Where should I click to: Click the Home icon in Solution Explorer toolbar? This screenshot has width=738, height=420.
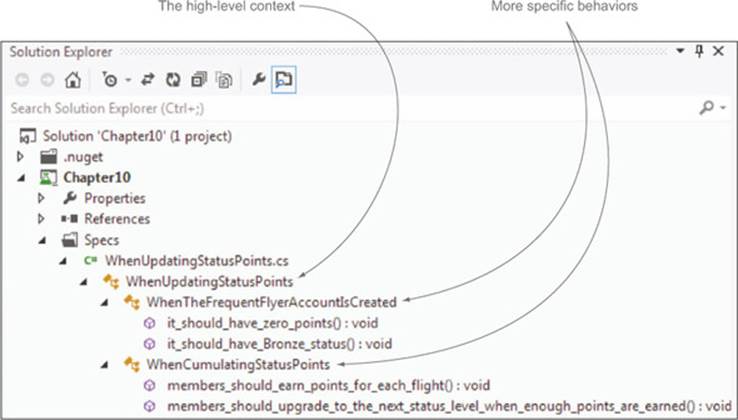(73, 80)
